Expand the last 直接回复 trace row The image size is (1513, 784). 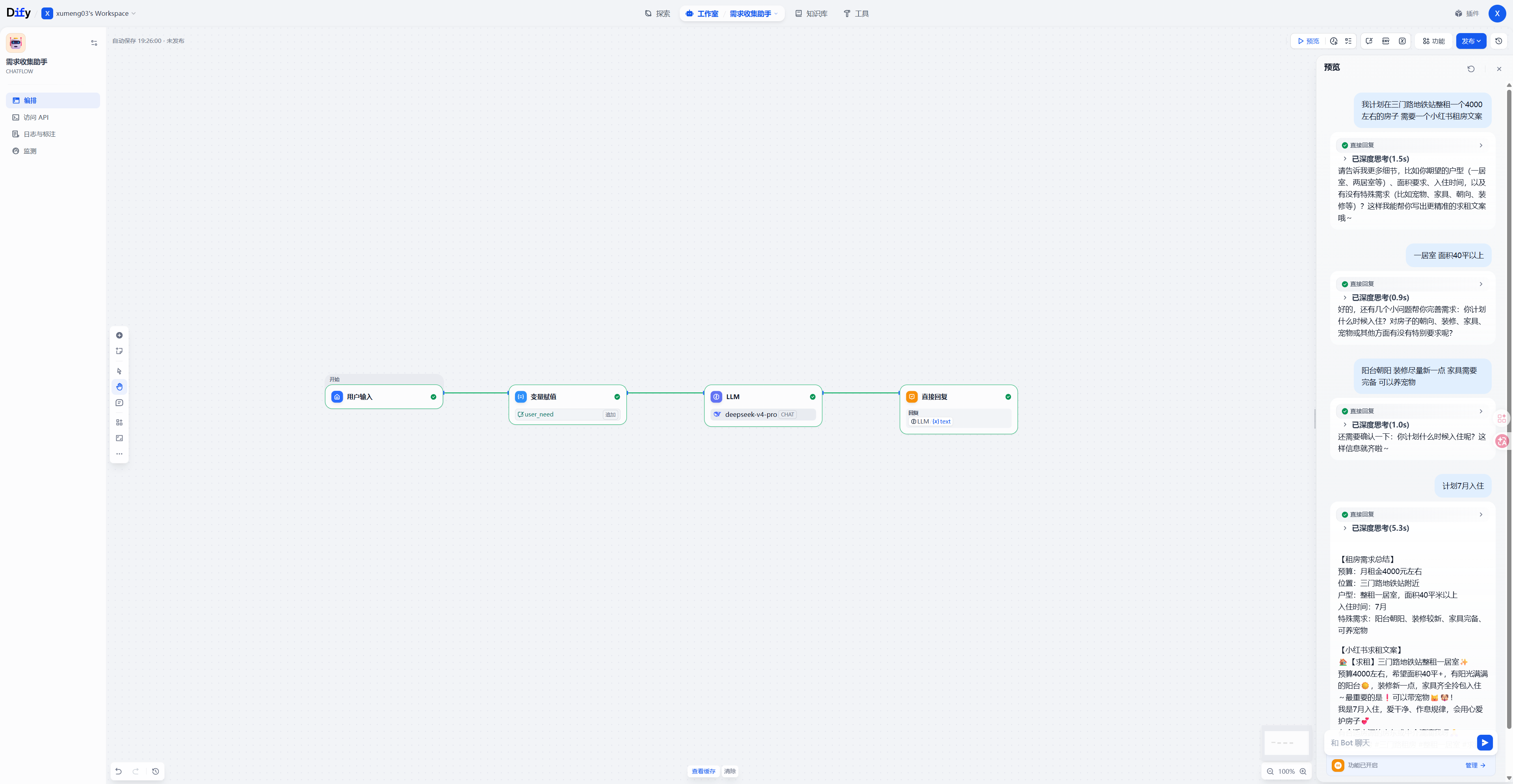tap(1412, 515)
